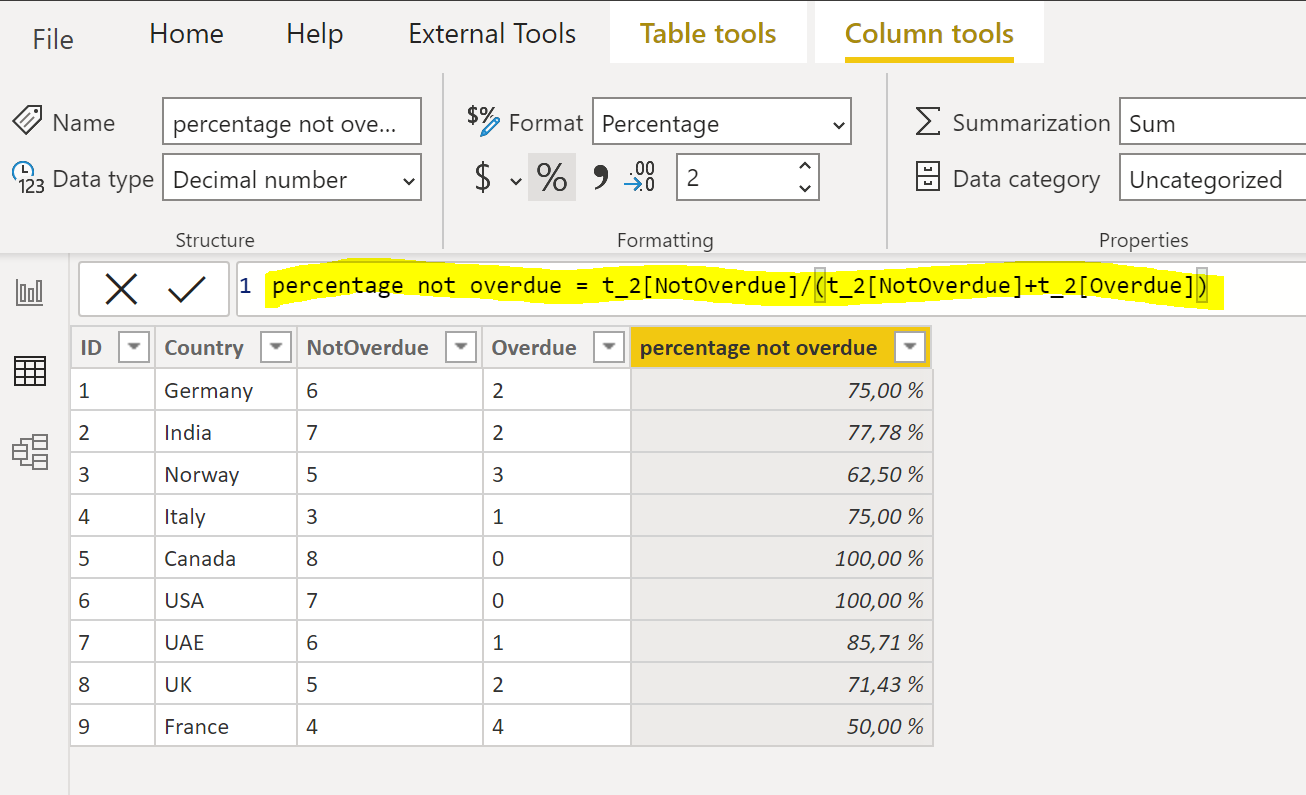Select the Germany cell
Viewport: 1306px width, 795px height.
pos(226,390)
